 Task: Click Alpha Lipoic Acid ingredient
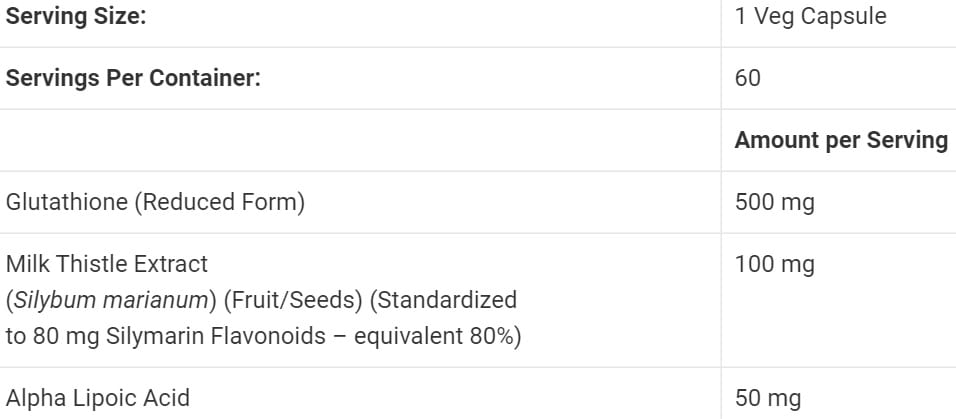coord(98,398)
